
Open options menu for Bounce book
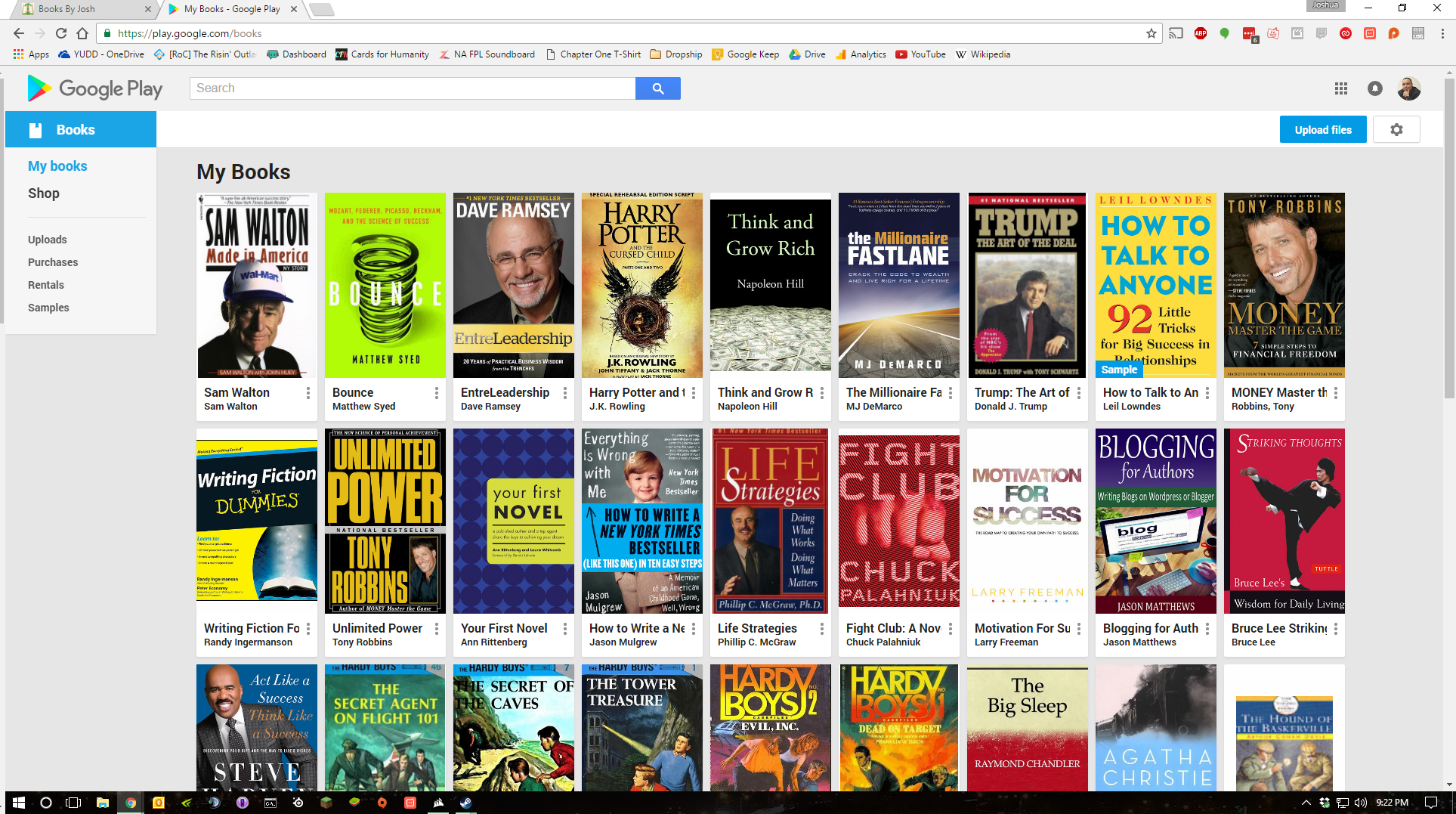coord(437,393)
